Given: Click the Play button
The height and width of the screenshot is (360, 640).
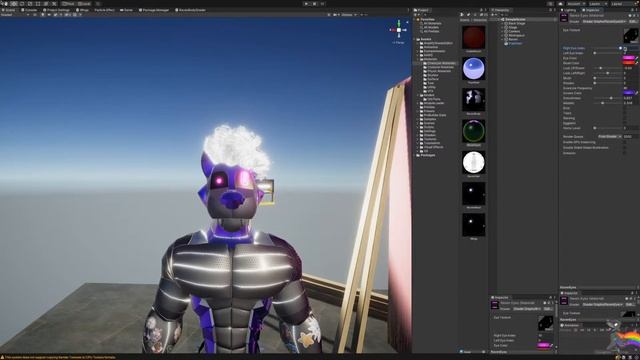Looking at the screenshot, I should [307, 4].
